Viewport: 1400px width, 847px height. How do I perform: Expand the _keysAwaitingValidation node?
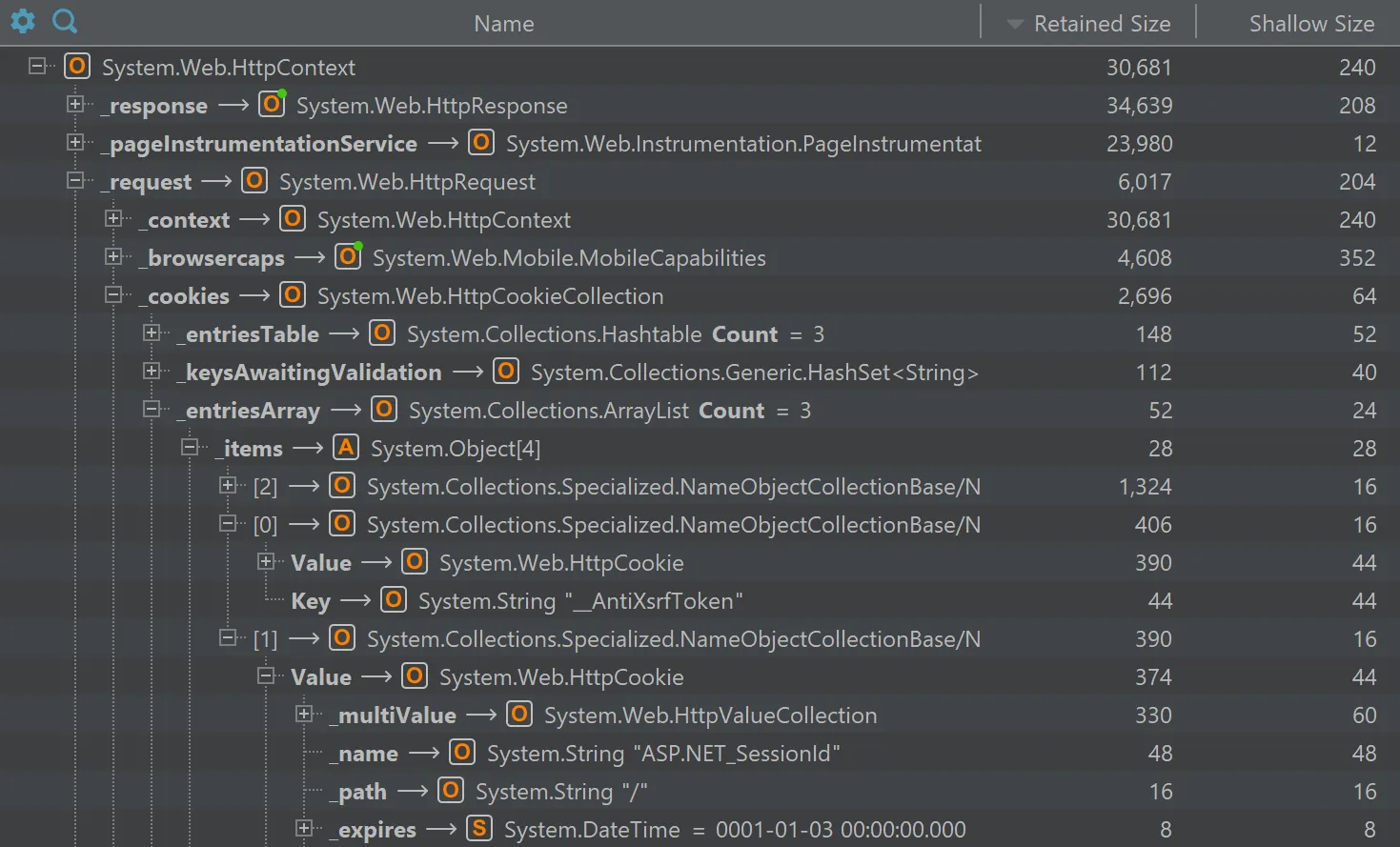[x=152, y=371]
